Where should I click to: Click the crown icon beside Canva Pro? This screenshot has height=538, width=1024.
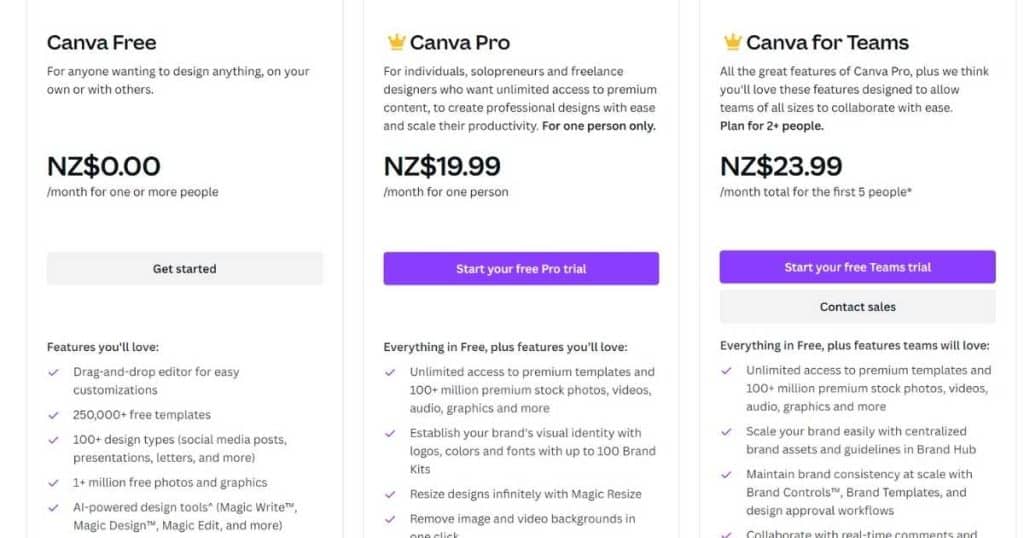(396, 42)
